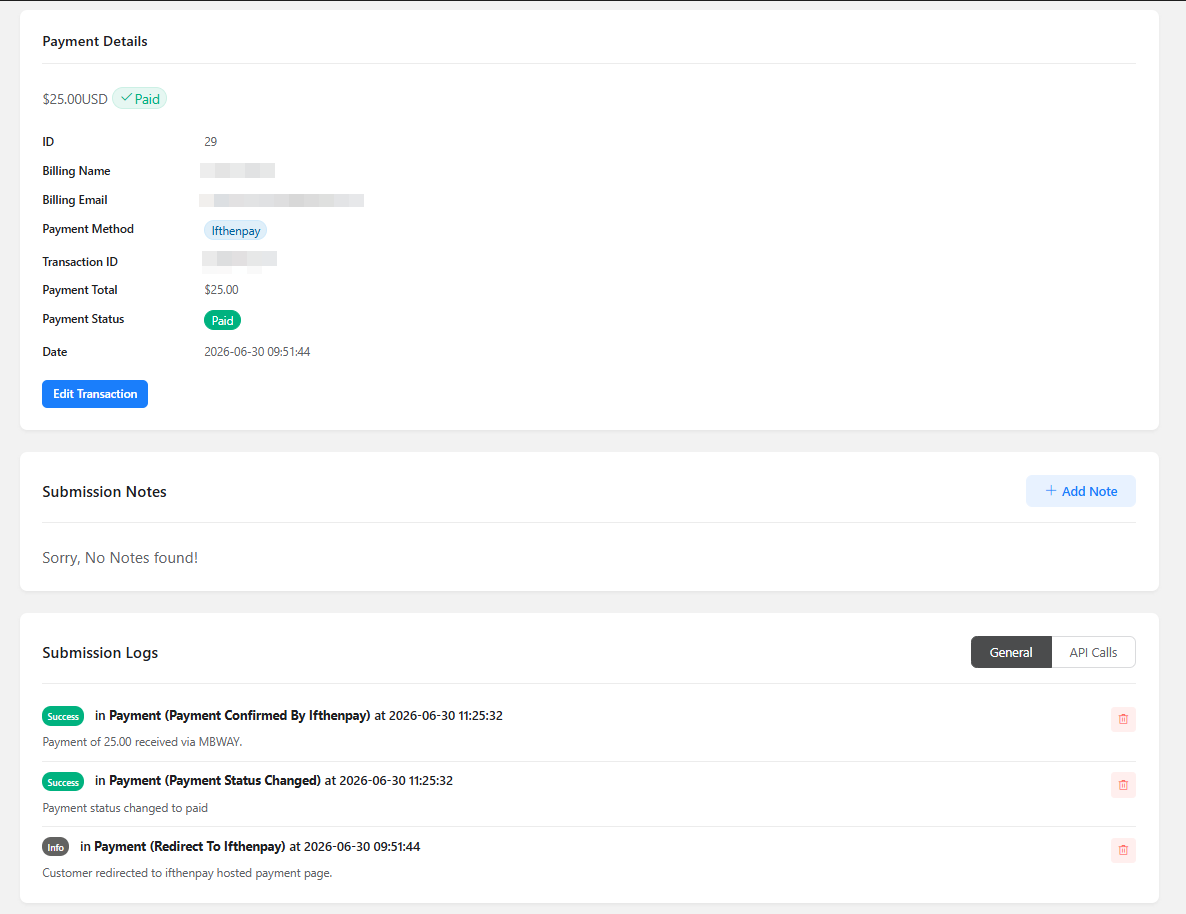Click the Ifthenpay payment method badge

[235, 231]
